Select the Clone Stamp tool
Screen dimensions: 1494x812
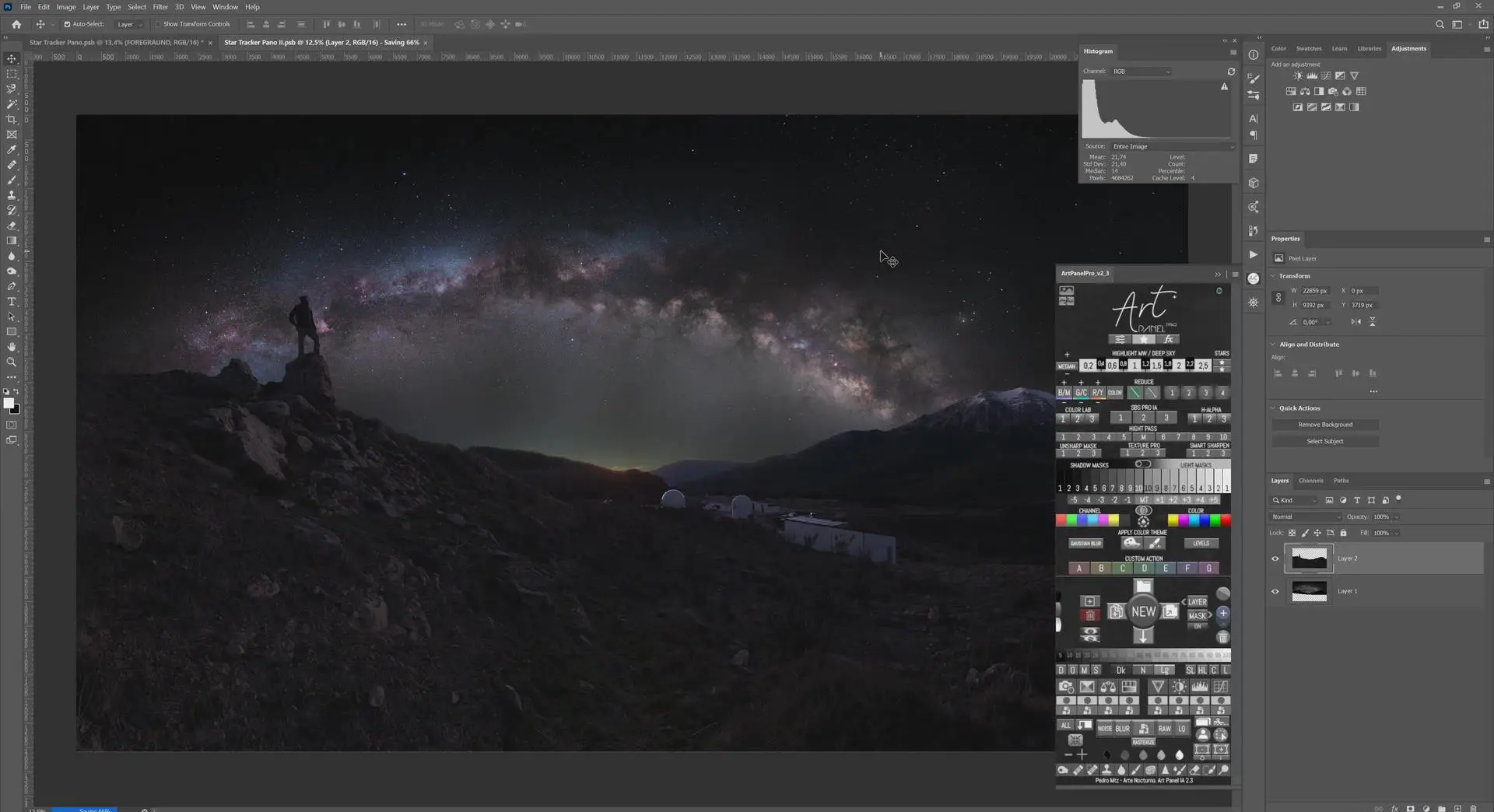(x=12, y=195)
